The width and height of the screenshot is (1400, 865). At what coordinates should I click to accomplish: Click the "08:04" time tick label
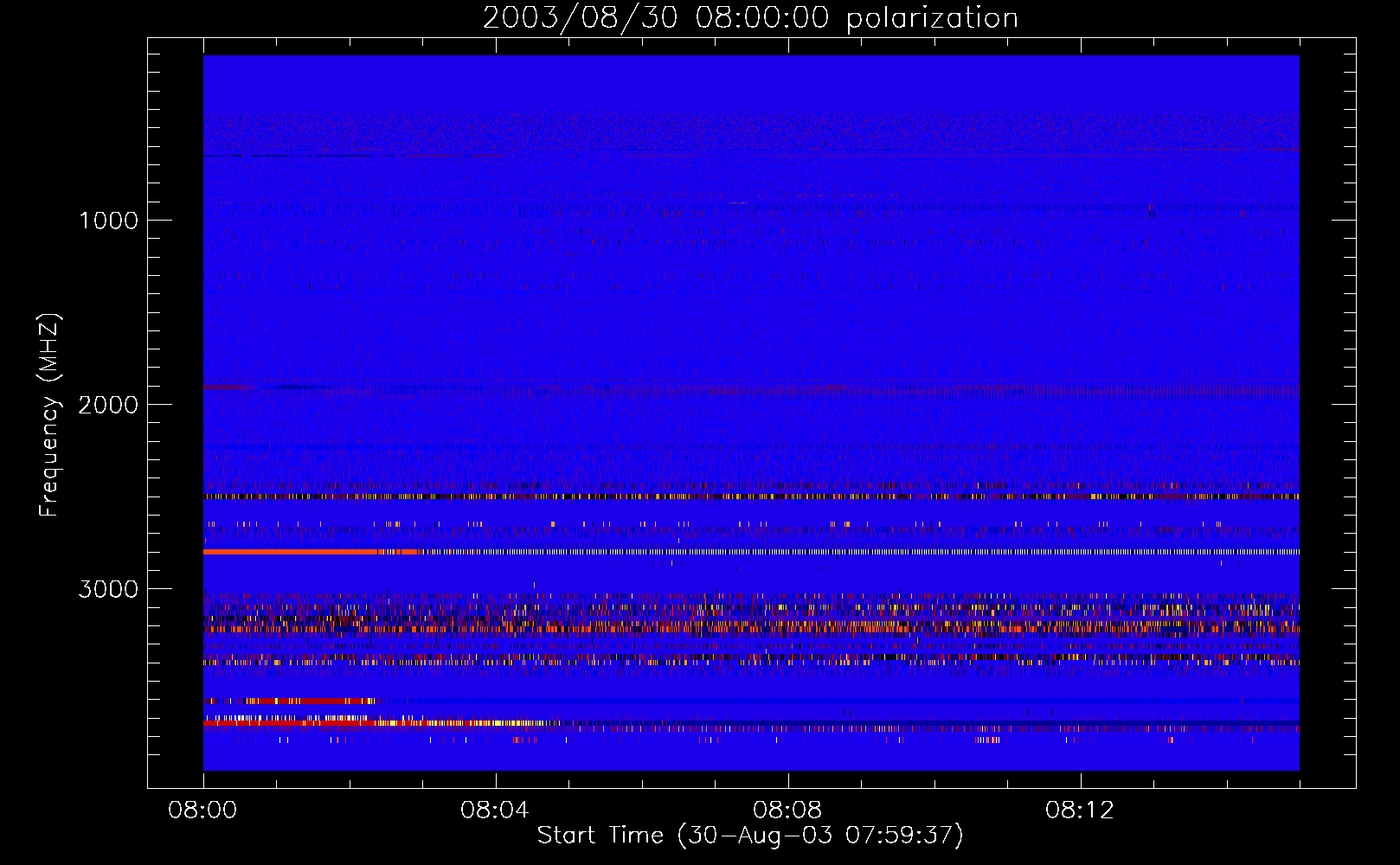click(495, 811)
